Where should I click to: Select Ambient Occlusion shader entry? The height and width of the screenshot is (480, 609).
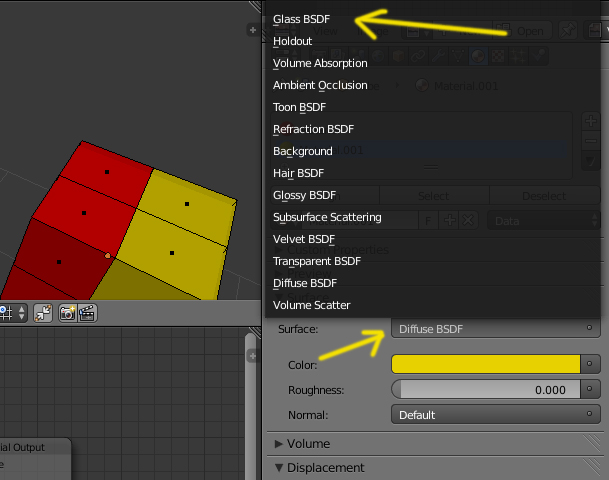click(x=320, y=85)
